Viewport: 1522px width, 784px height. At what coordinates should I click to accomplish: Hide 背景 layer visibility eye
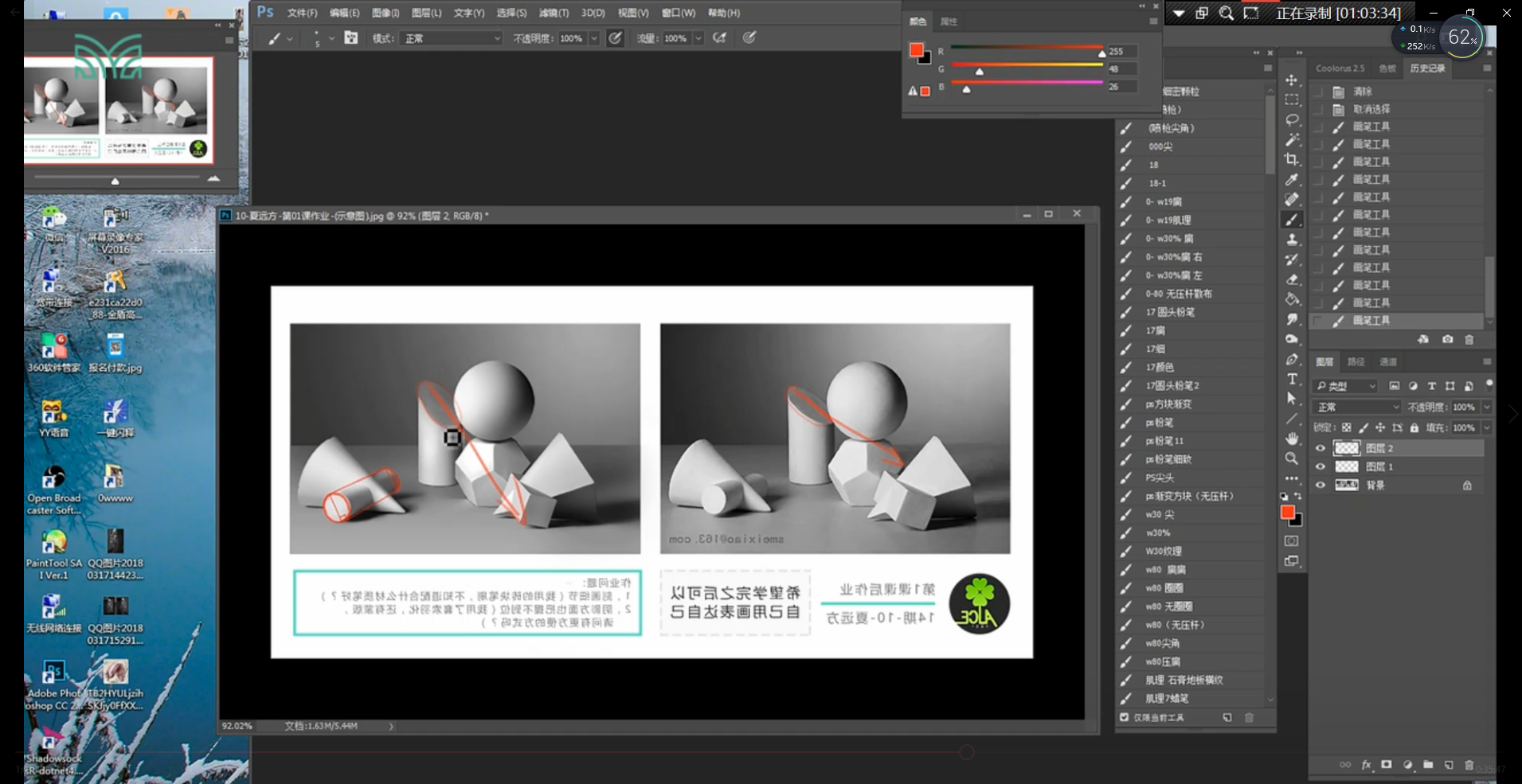pos(1321,485)
